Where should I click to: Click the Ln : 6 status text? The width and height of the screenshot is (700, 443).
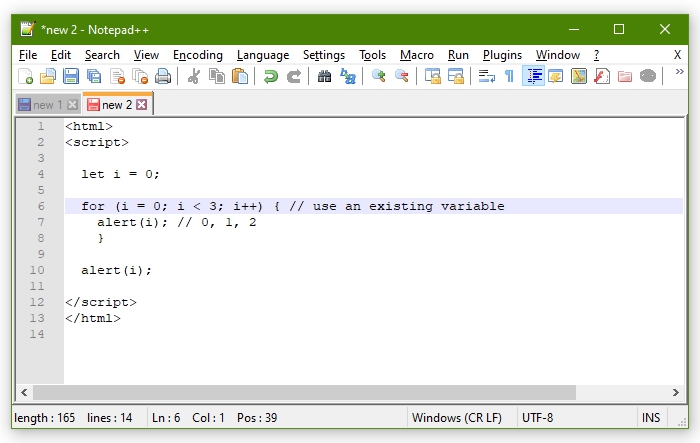[166, 418]
